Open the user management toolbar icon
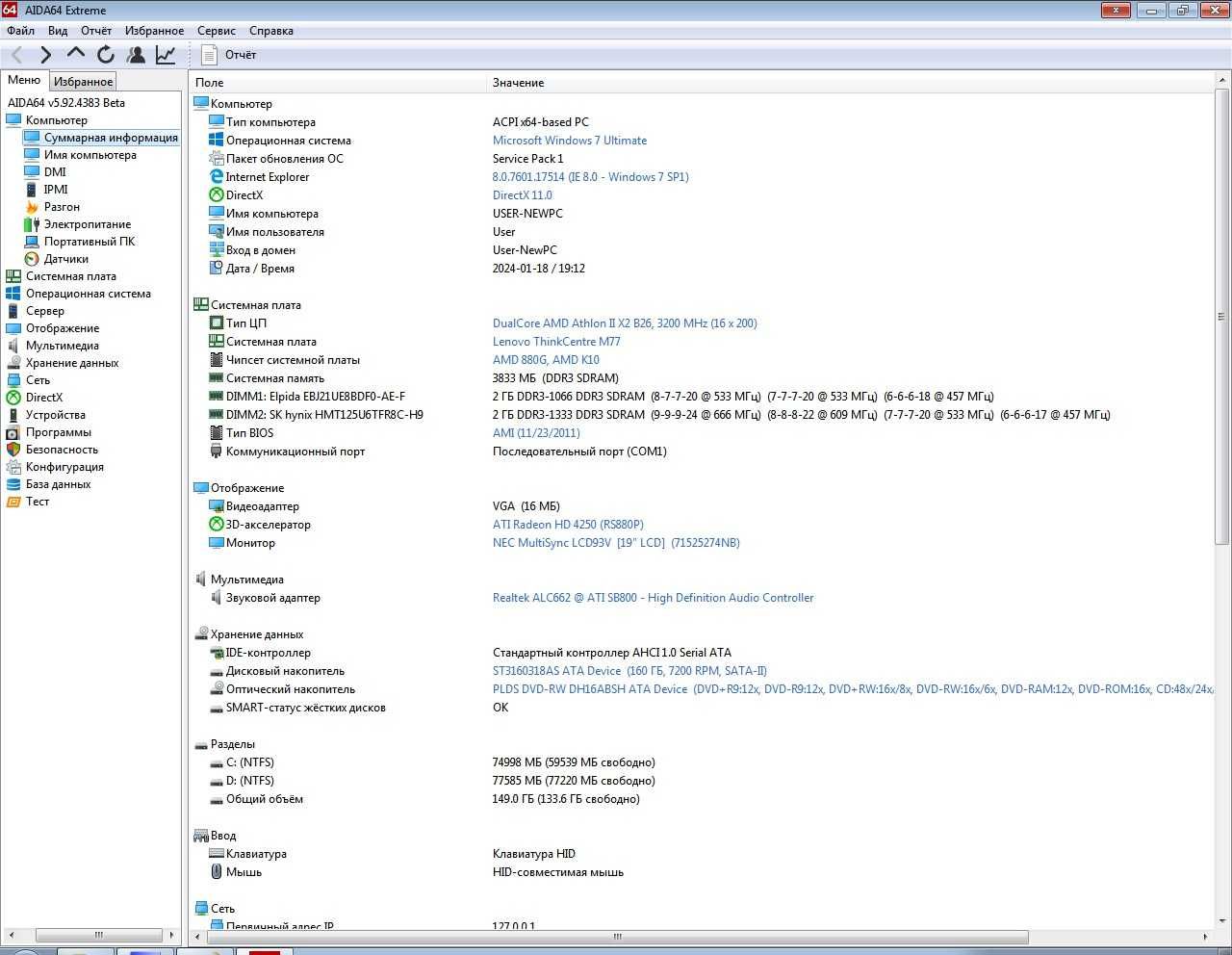Image resolution: width=1232 pixels, height=955 pixels. coord(137,55)
